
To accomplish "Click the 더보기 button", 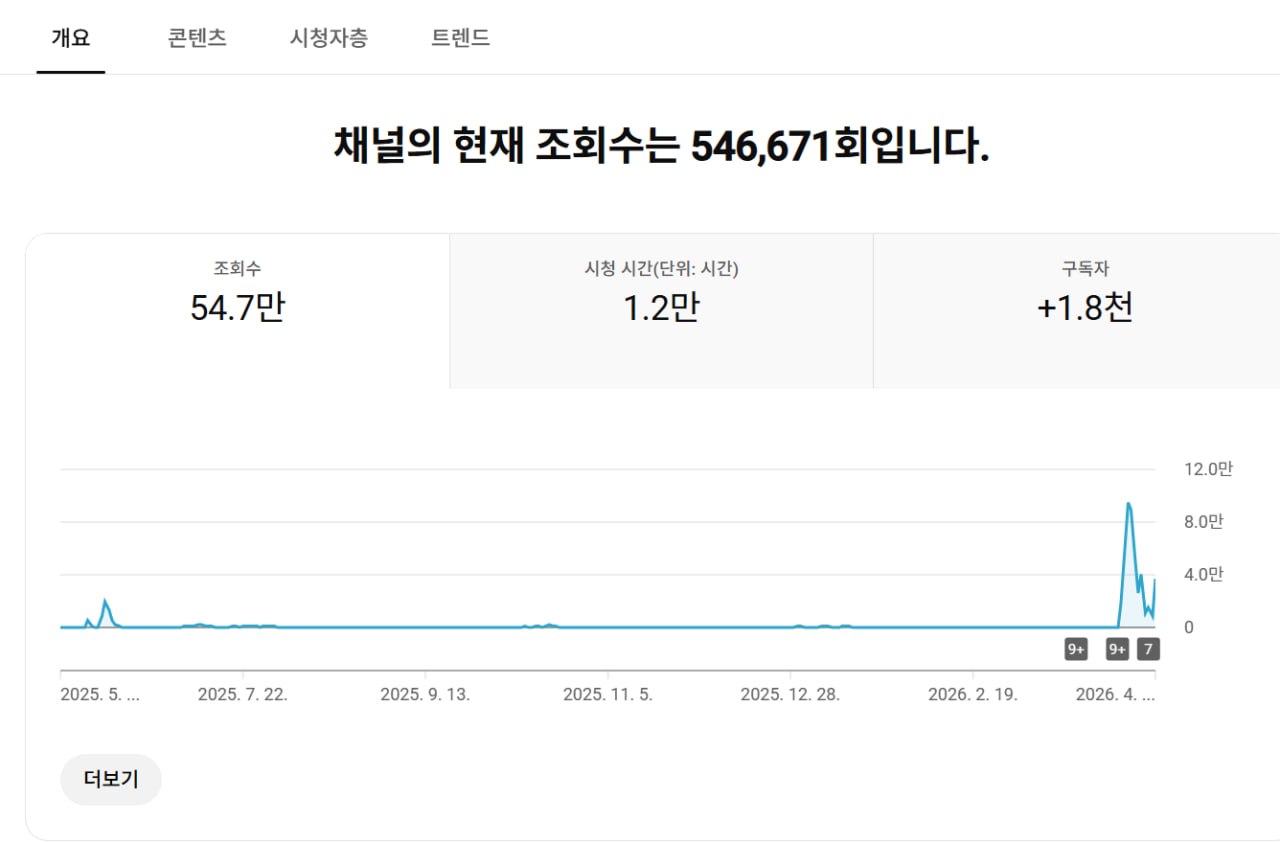I will pos(111,780).
